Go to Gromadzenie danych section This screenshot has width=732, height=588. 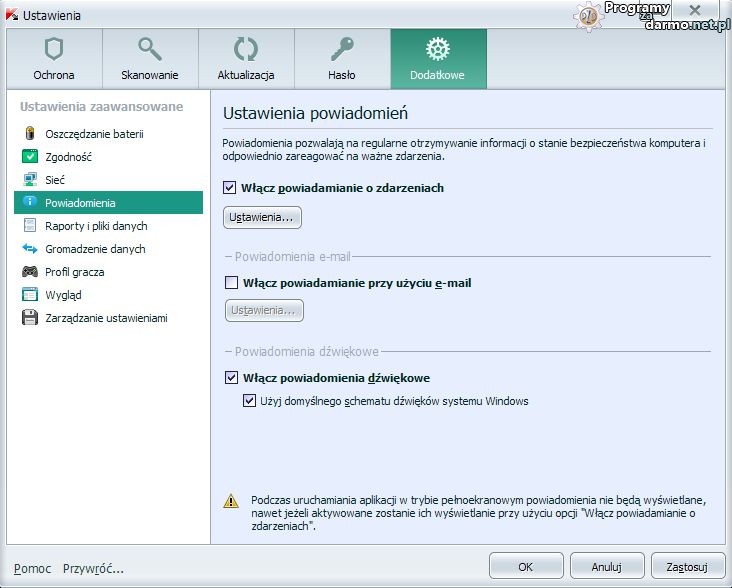click(108, 249)
